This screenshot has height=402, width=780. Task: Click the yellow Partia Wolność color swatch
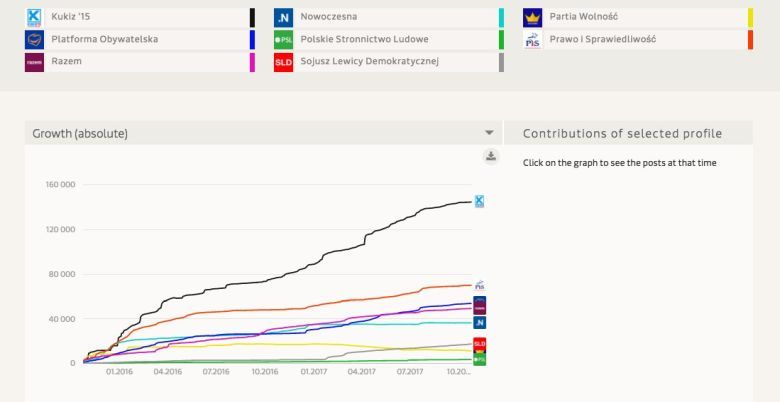point(750,17)
